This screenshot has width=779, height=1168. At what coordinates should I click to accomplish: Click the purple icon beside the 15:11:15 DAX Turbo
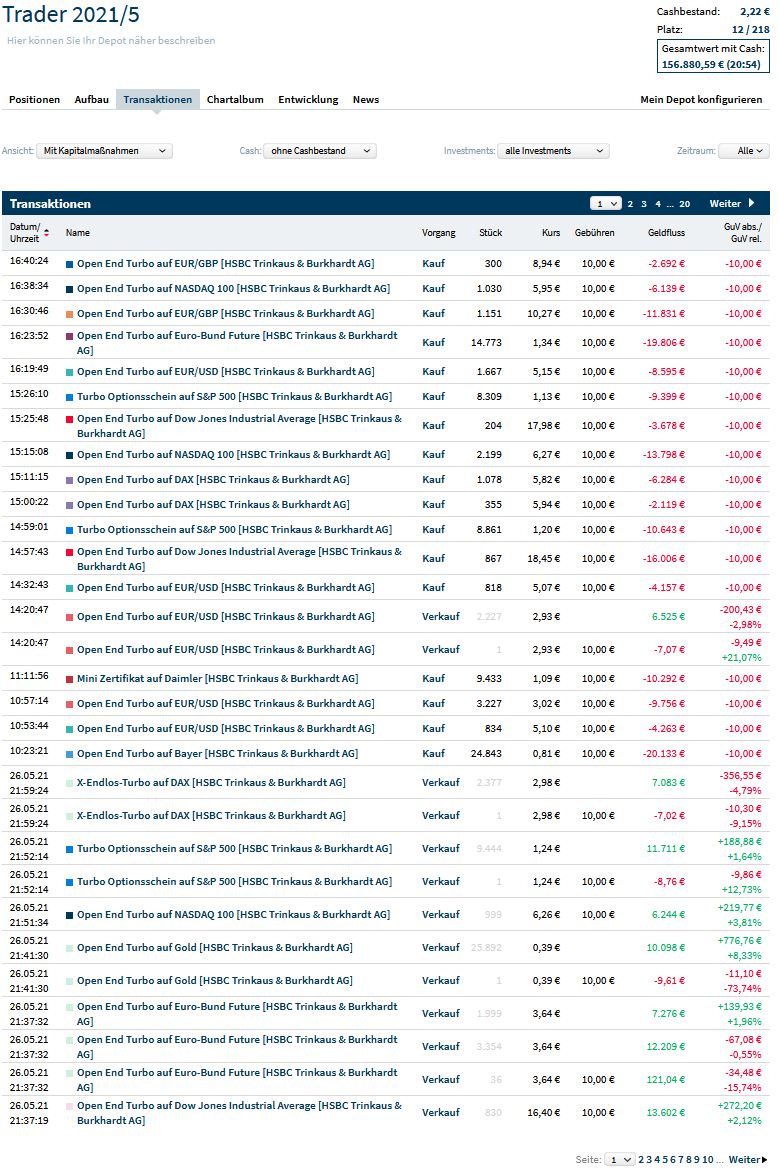pos(68,479)
